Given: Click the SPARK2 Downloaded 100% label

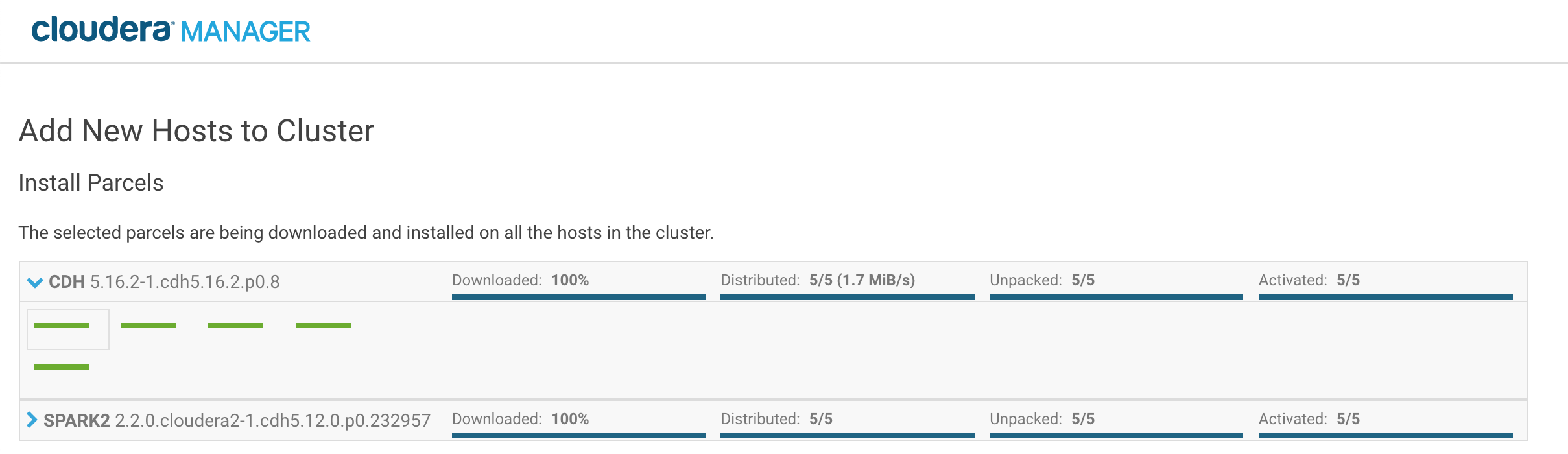Looking at the screenshot, I should pyautogui.click(x=519, y=419).
